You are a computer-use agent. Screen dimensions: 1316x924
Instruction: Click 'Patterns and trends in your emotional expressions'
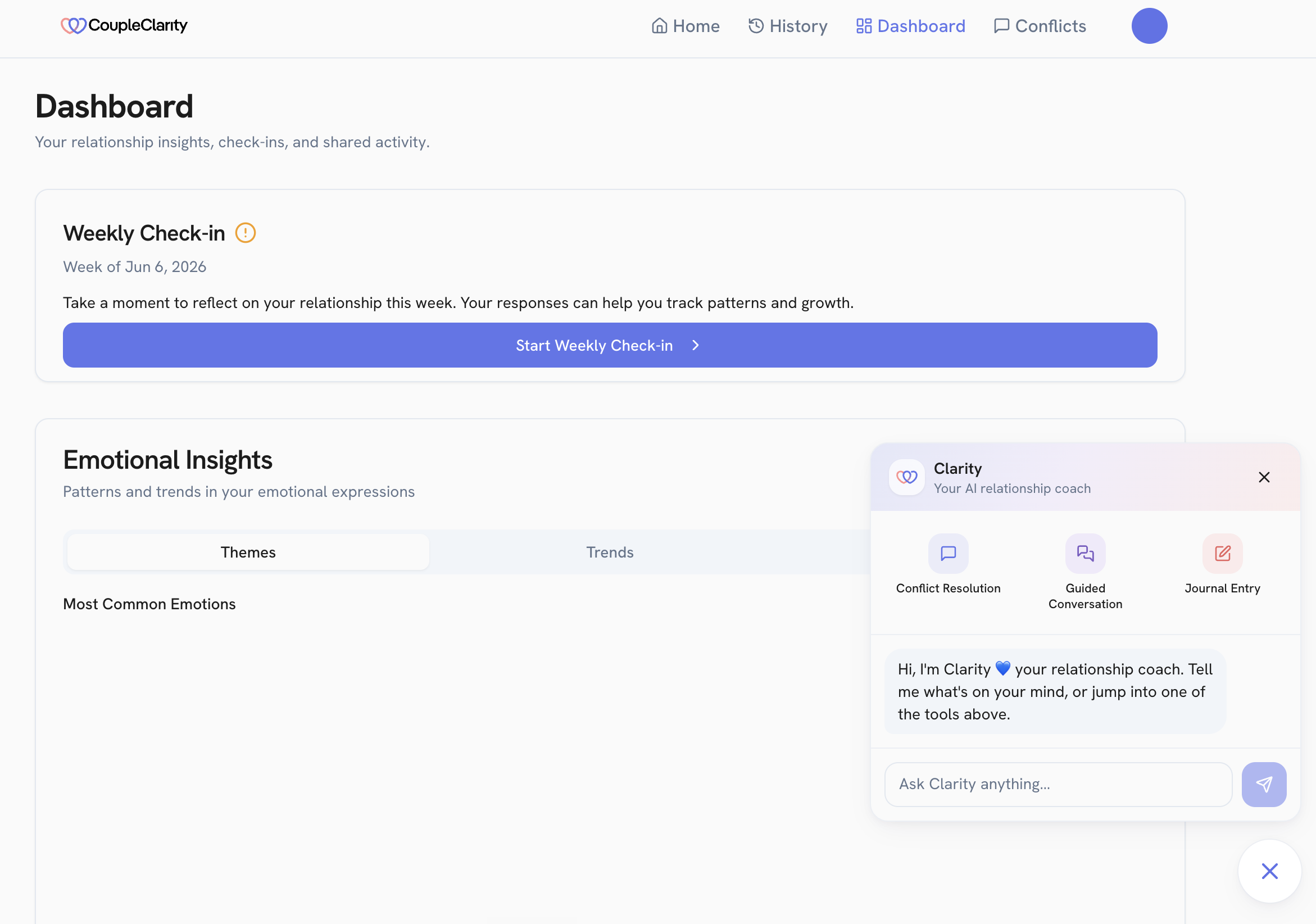(x=238, y=492)
